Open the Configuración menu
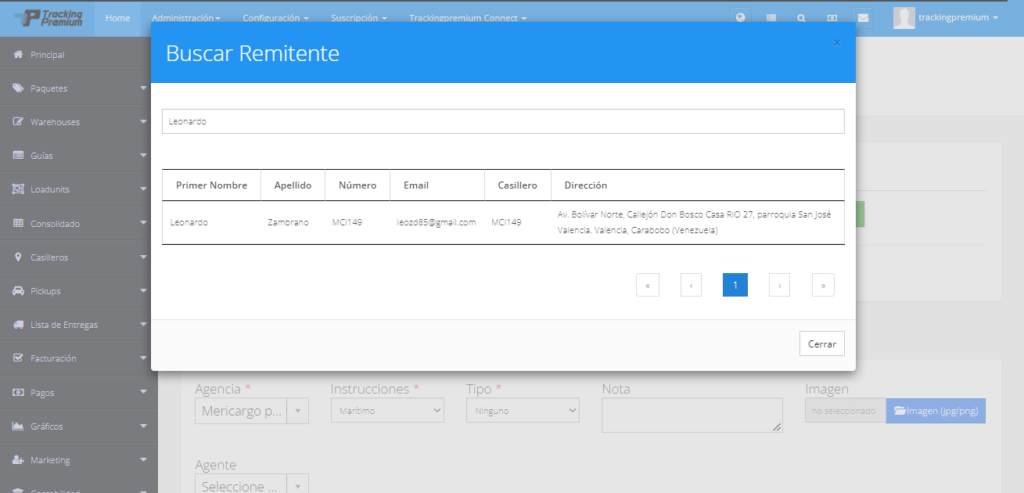The width and height of the screenshot is (1024, 493). tap(276, 18)
